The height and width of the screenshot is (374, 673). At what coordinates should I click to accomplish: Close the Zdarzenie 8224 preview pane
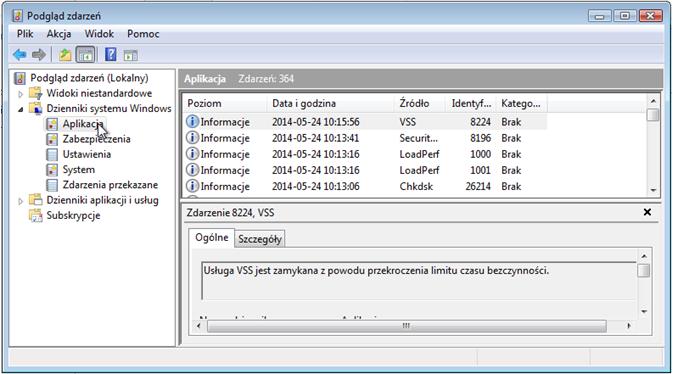(x=647, y=212)
